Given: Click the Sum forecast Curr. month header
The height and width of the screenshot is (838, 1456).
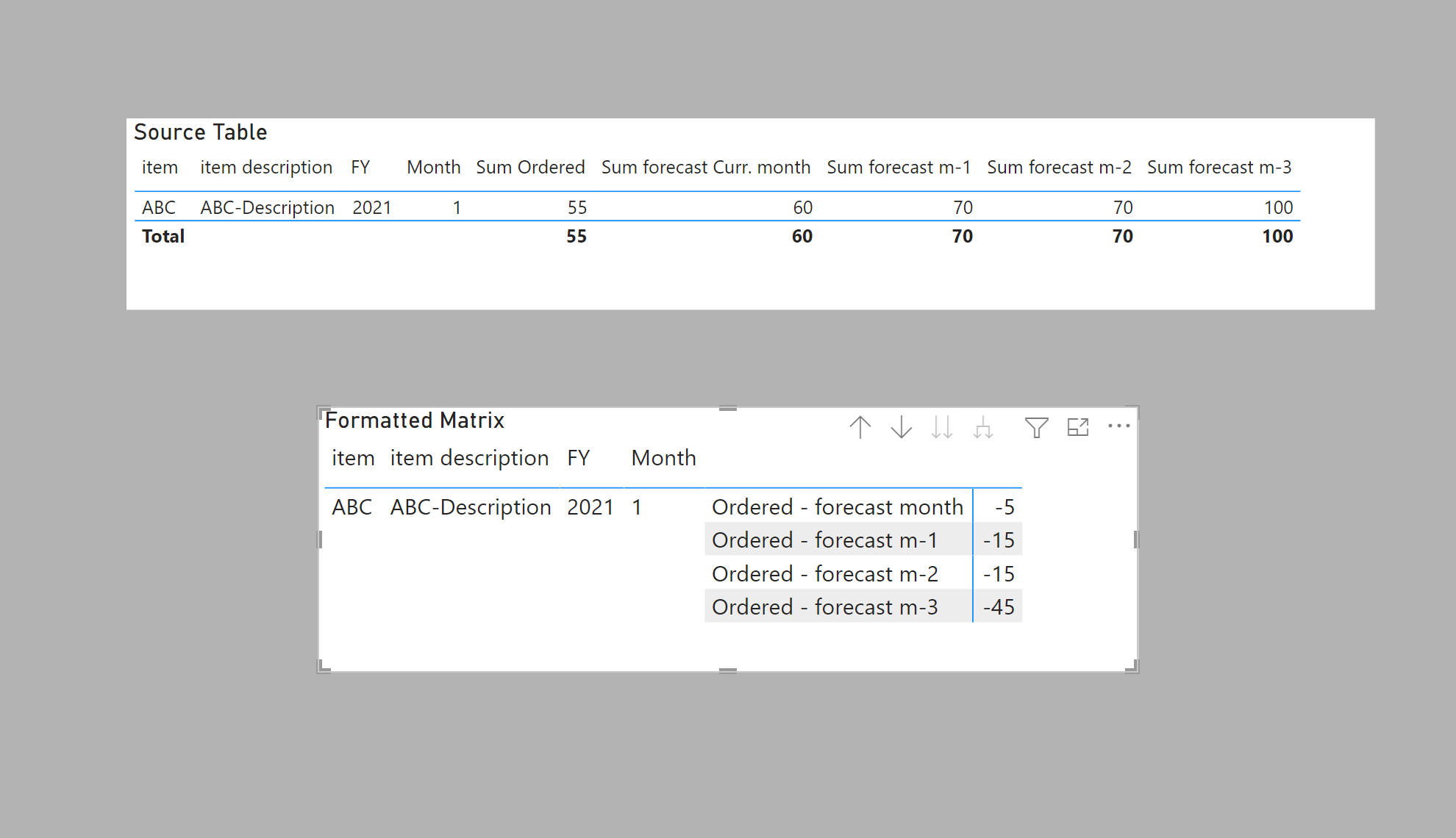Looking at the screenshot, I should coord(705,167).
